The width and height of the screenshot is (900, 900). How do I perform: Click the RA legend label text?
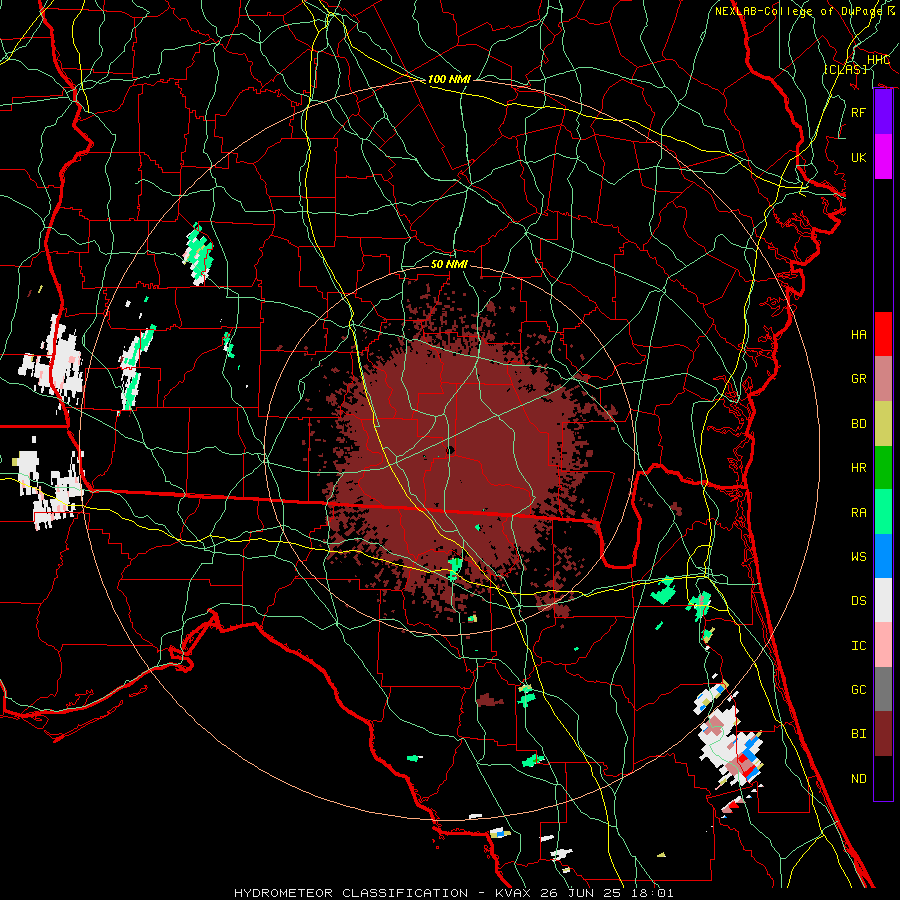click(859, 512)
